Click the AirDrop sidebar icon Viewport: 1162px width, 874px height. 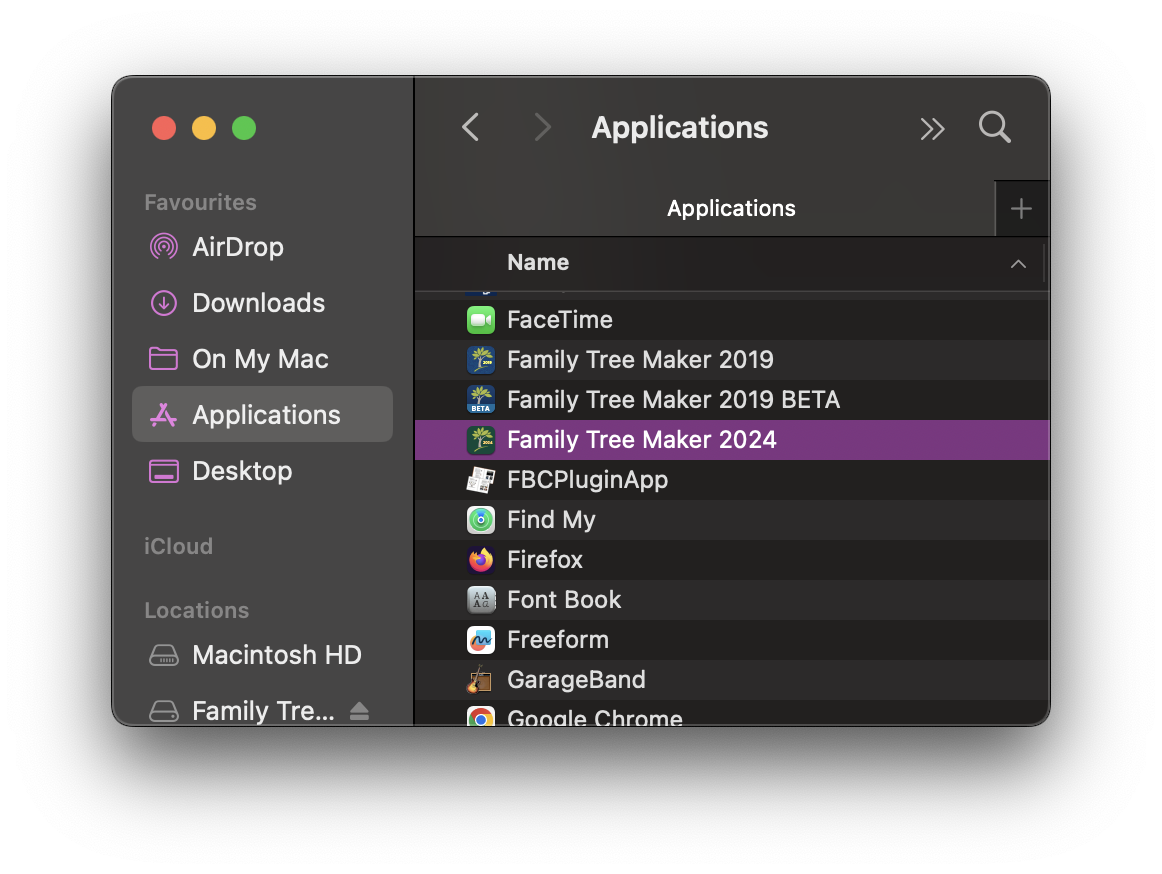[164, 247]
